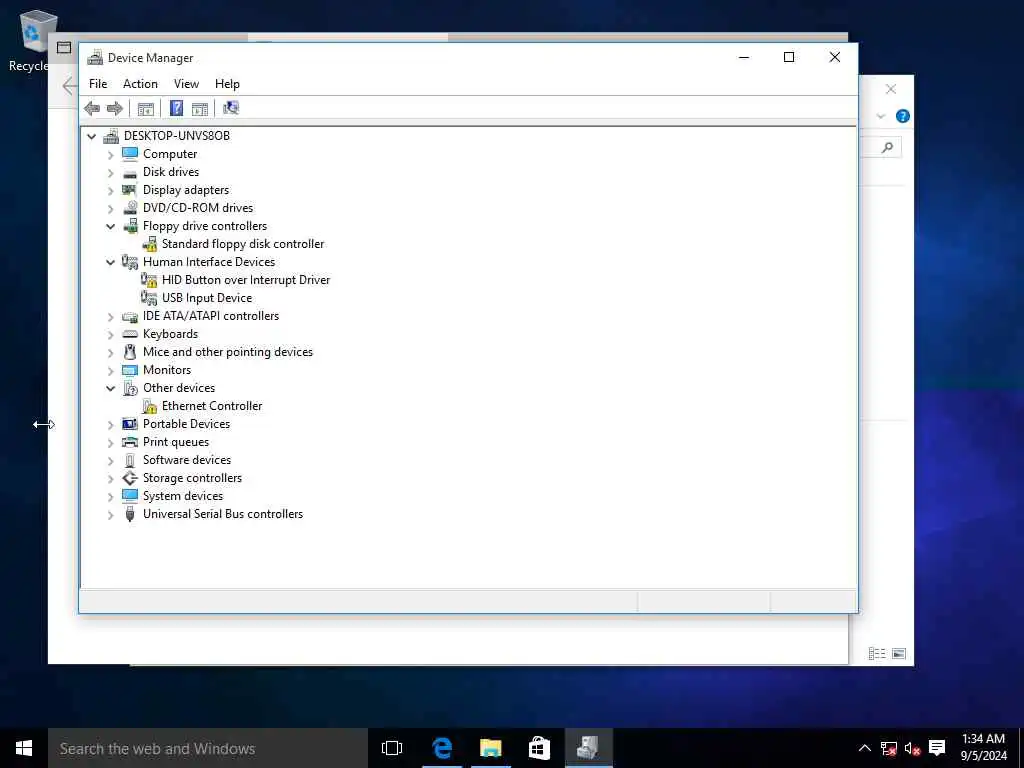
Task: Select the Disk drives category icon
Action: [x=130, y=172]
